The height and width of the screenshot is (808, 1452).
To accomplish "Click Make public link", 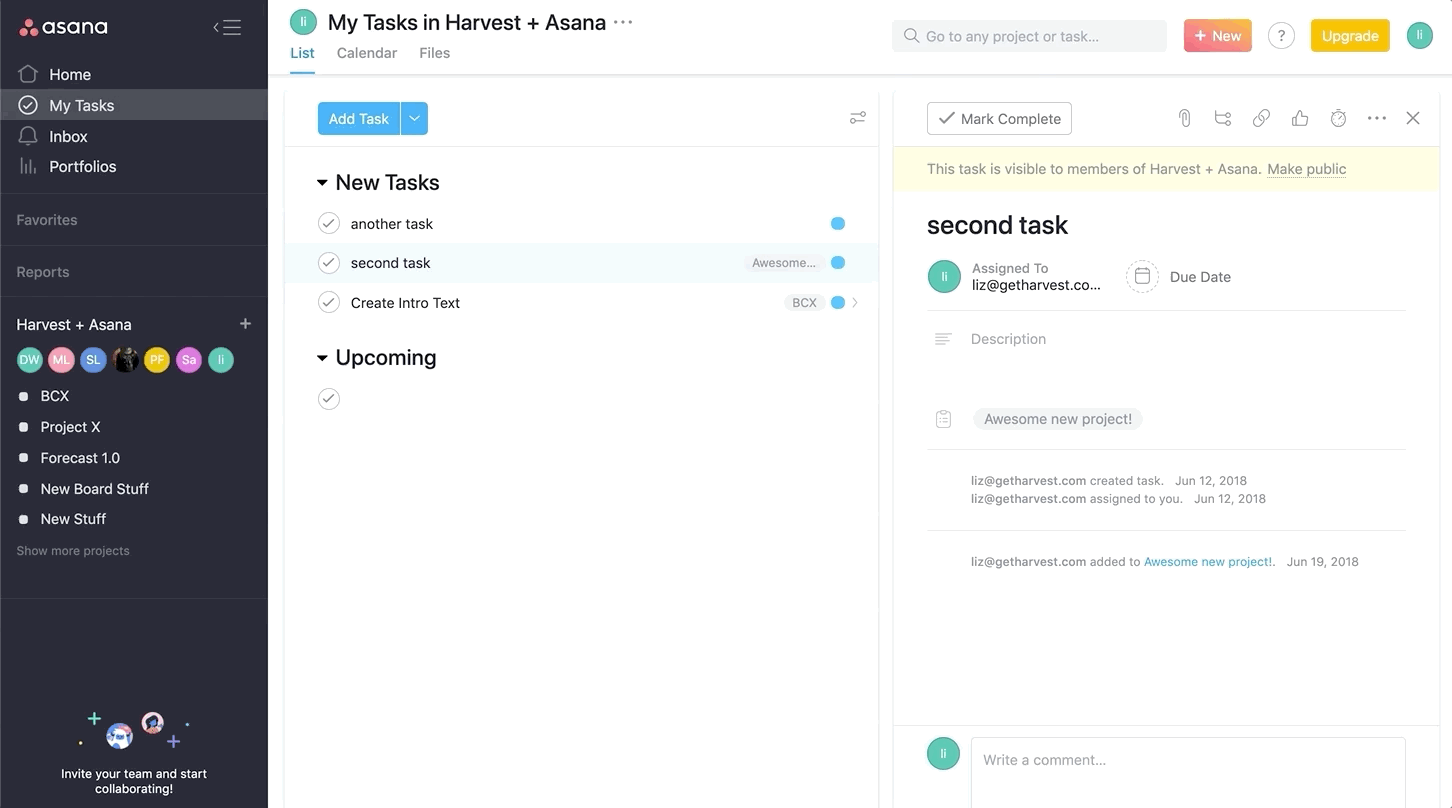I will pyautogui.click(x=1306, y=169).
